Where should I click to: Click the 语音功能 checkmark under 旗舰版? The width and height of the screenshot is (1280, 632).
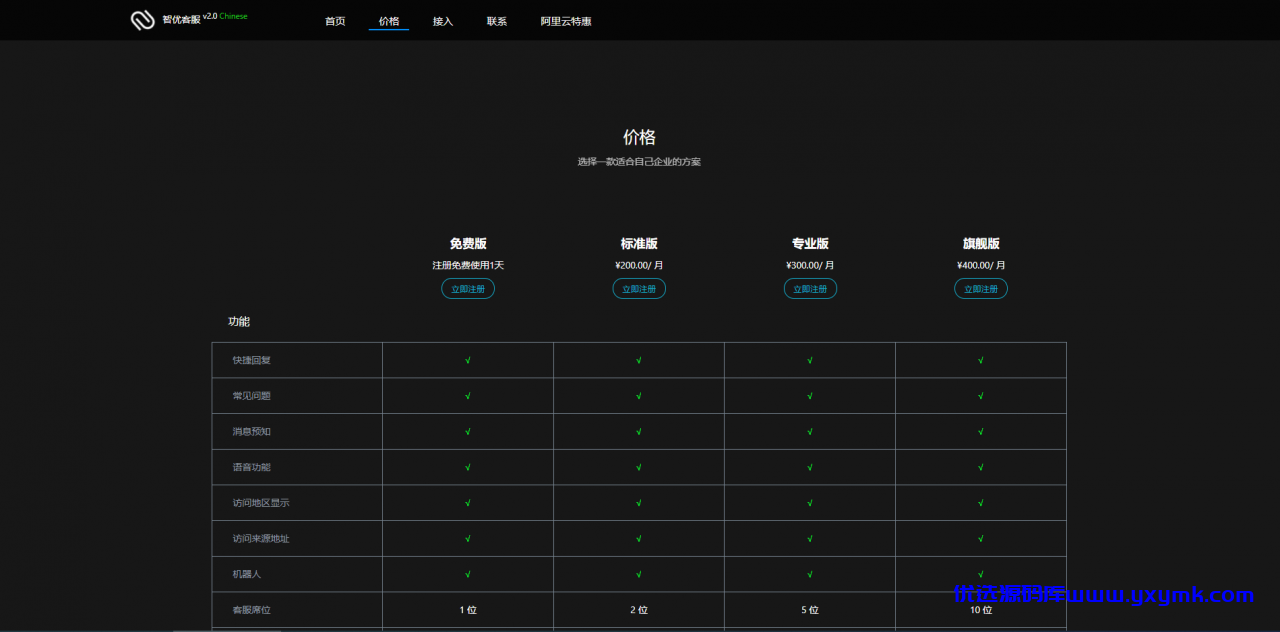pos(981,467)
